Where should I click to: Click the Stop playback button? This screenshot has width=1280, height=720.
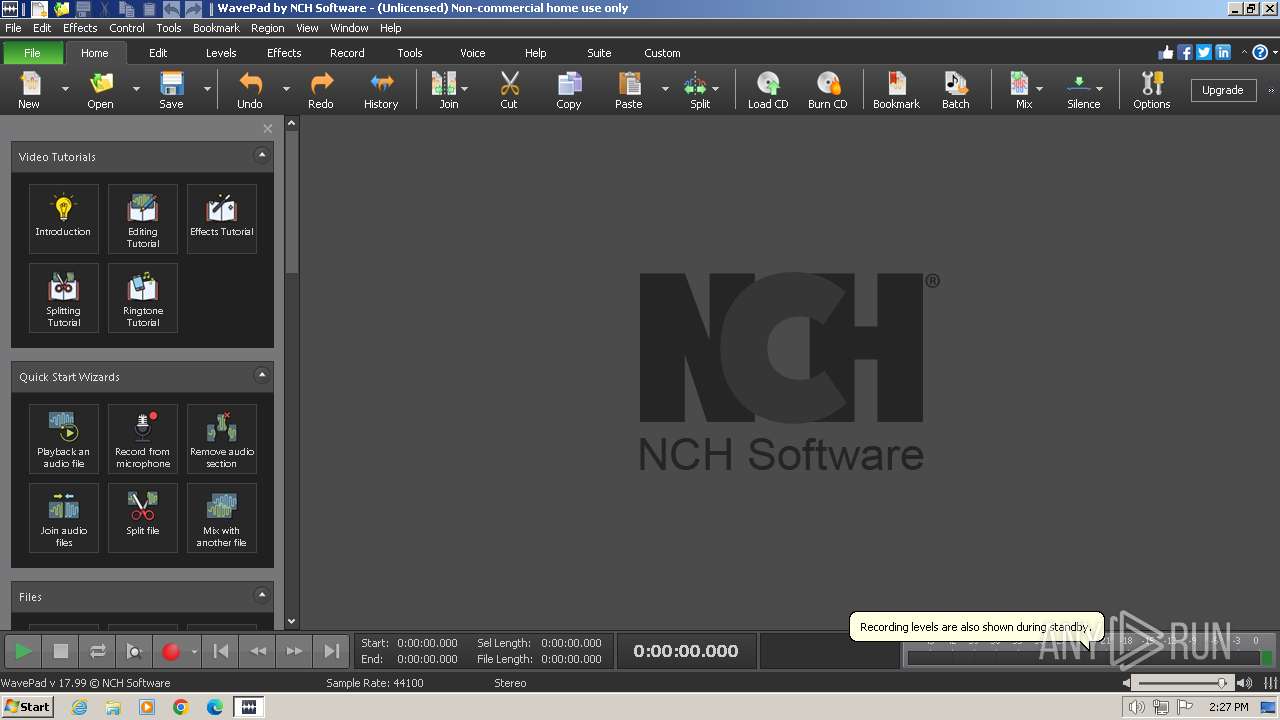(x=60, y=651)
